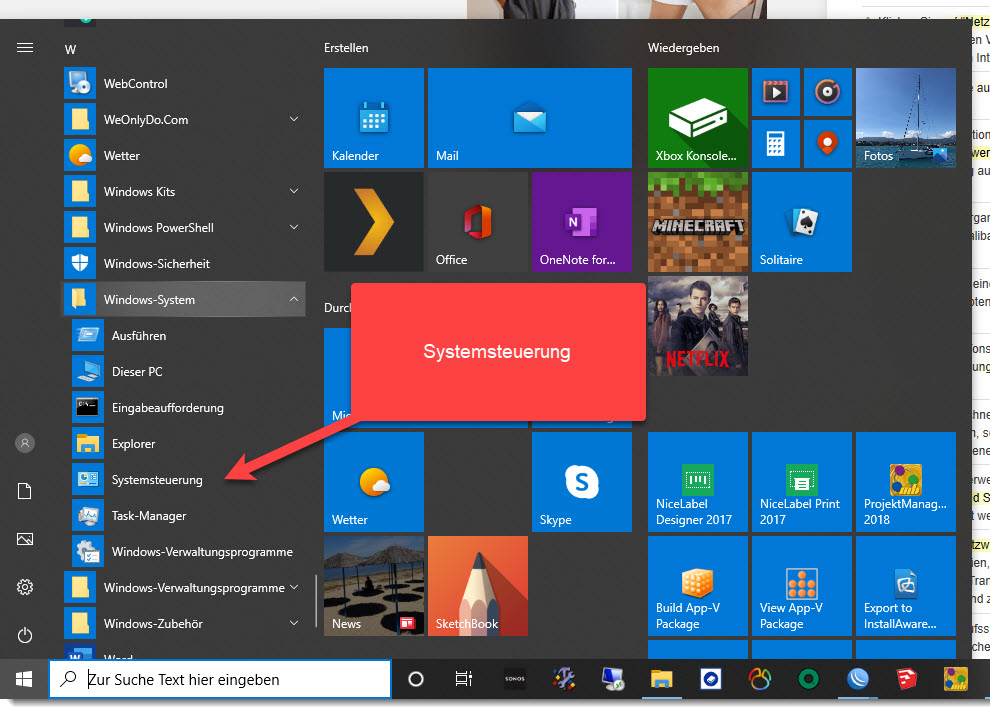This screenshot has height=713, width=990.
Task: Click the power icon in sidebar
Action: [25, 635]
